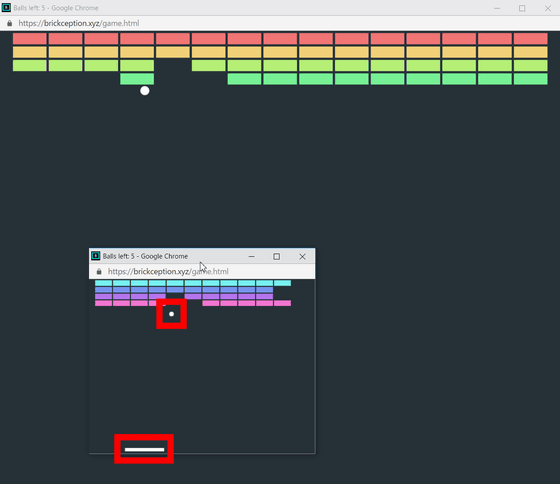
Task: Maximize the inner Chrome window
Action: pos(276,256)
